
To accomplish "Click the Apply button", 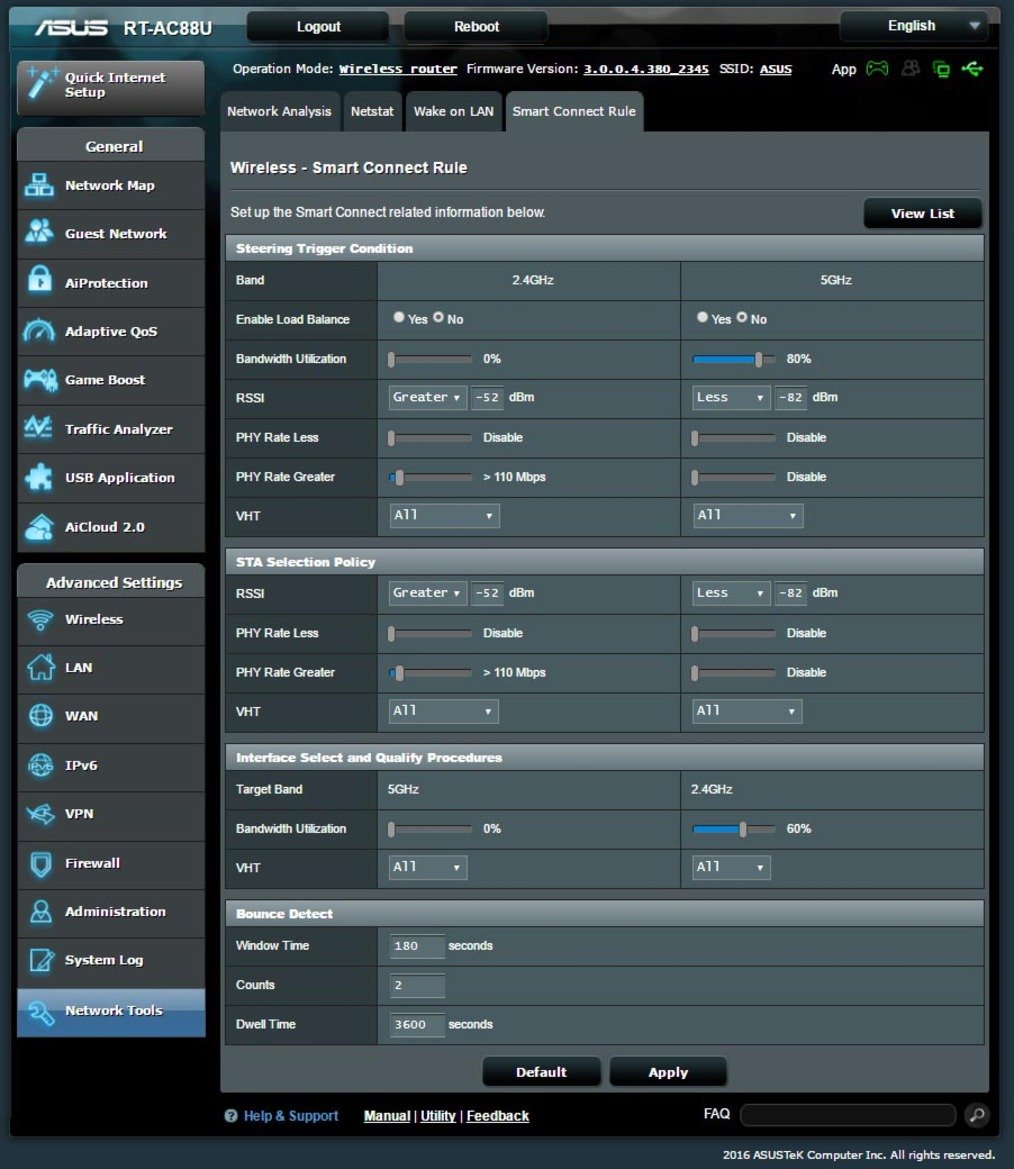I will click(668, 1072).
